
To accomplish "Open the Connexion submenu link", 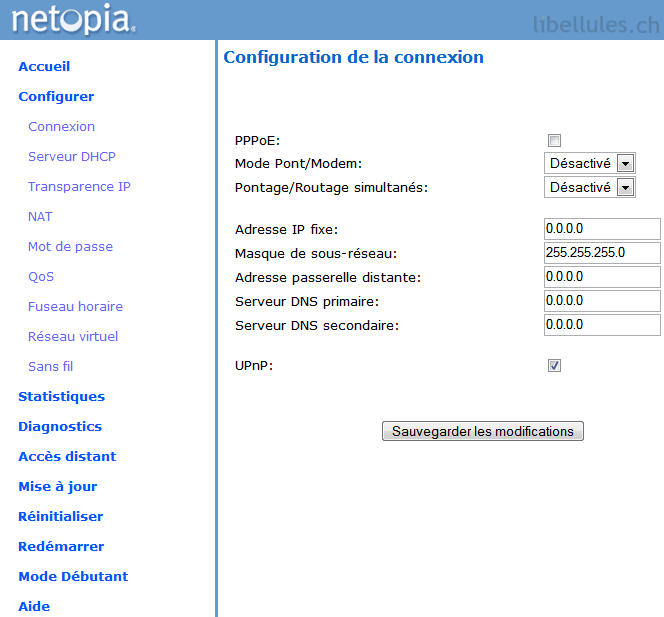I will click(x=61, y=127).
